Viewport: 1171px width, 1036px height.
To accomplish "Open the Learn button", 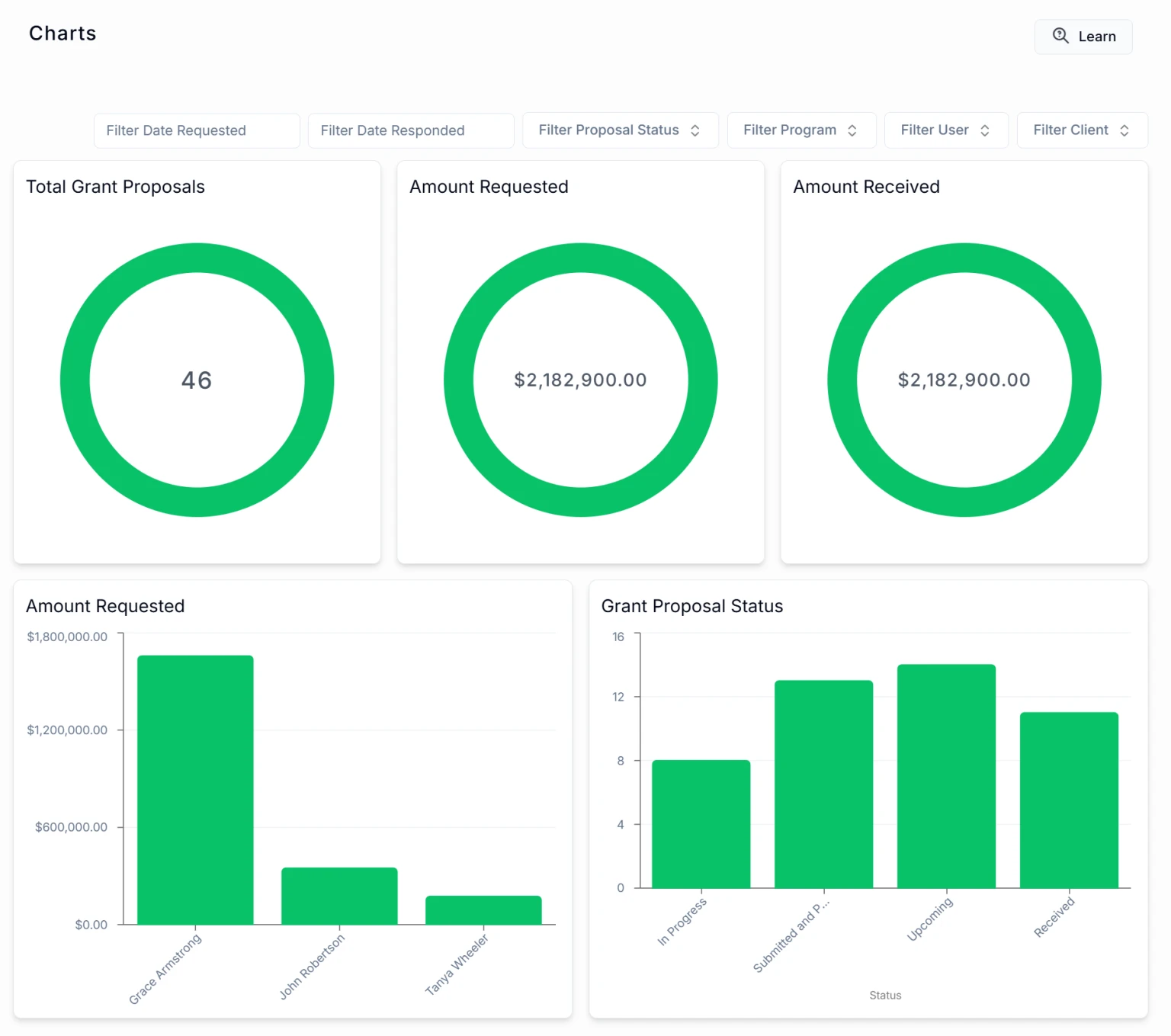I will (x=1083, y=37).
